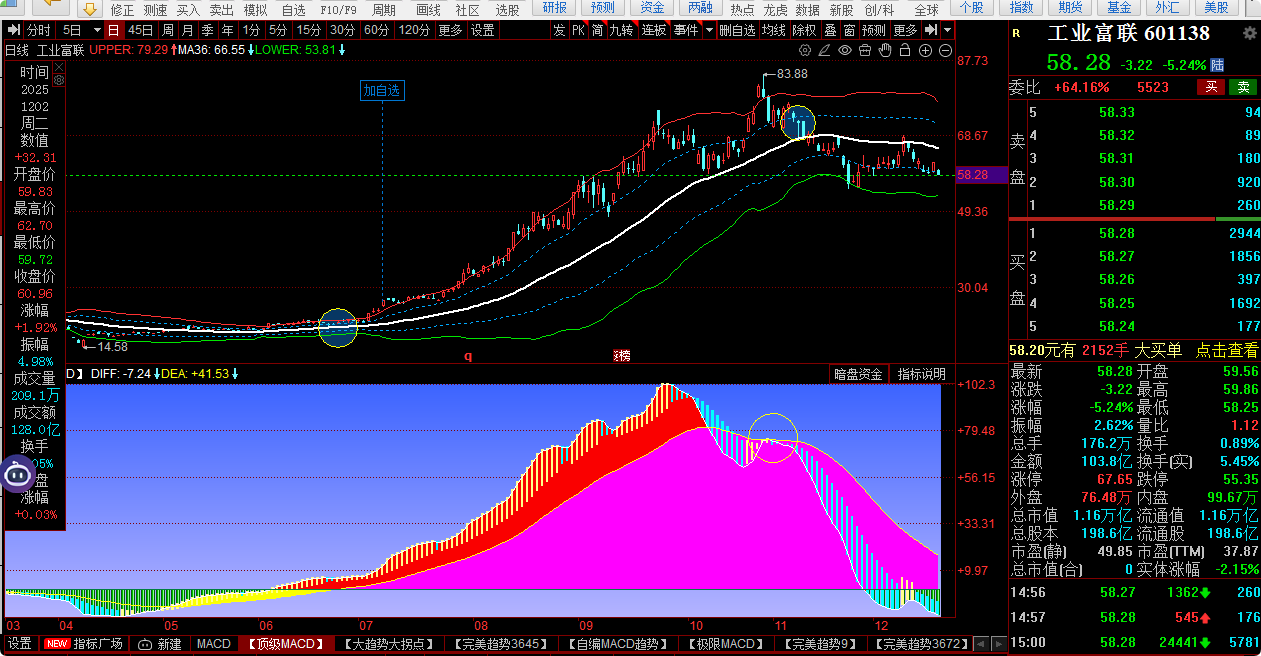Open the far-right toolbar dropdown arrow

pyautogui.click(x=947, y=30)
